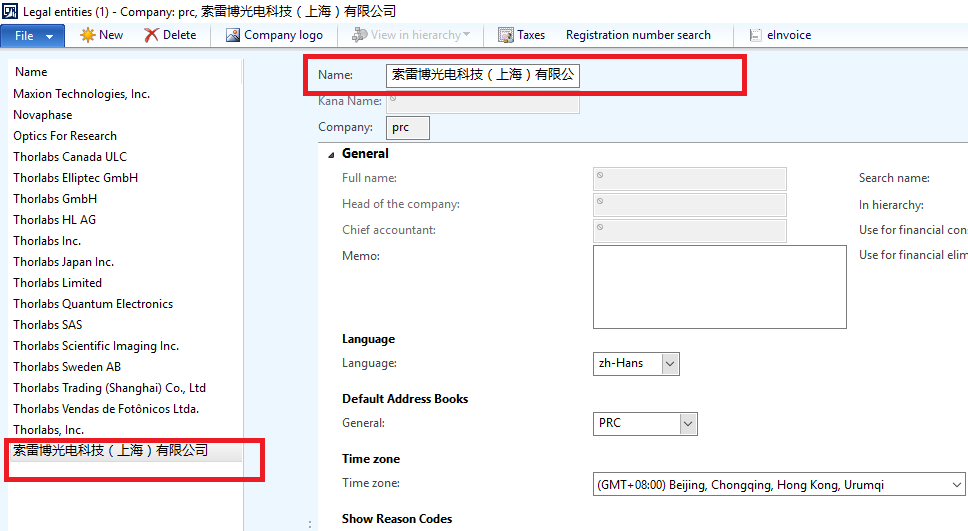Select Thorlabs Japan Inc.

coord(64,262)
